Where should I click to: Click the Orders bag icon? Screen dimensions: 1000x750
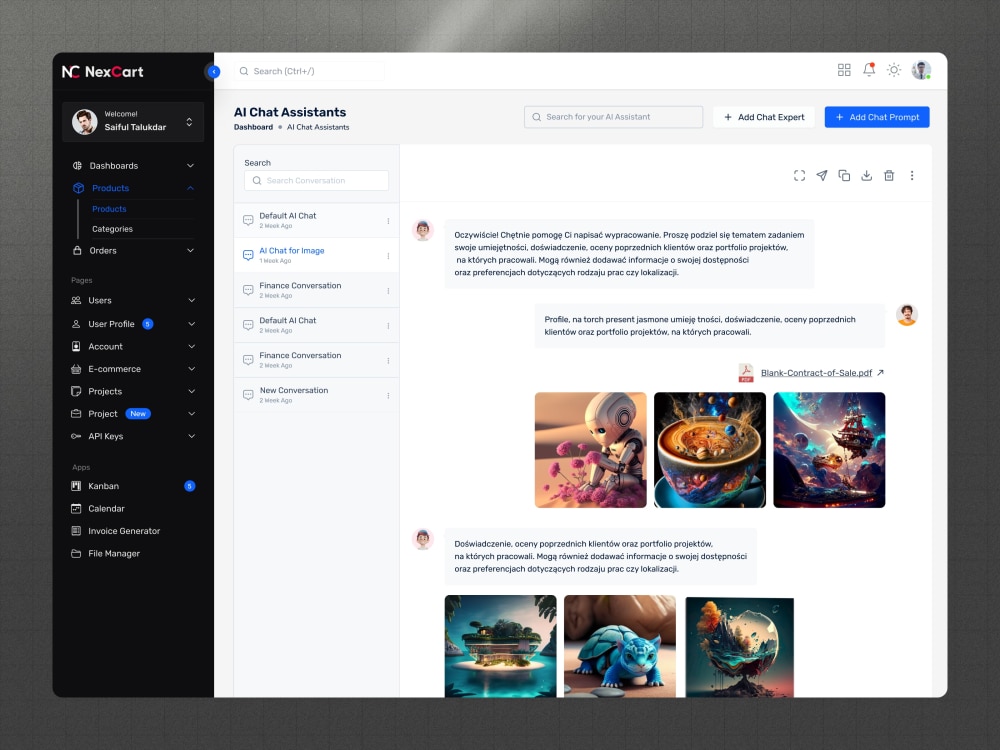(77, 250)
